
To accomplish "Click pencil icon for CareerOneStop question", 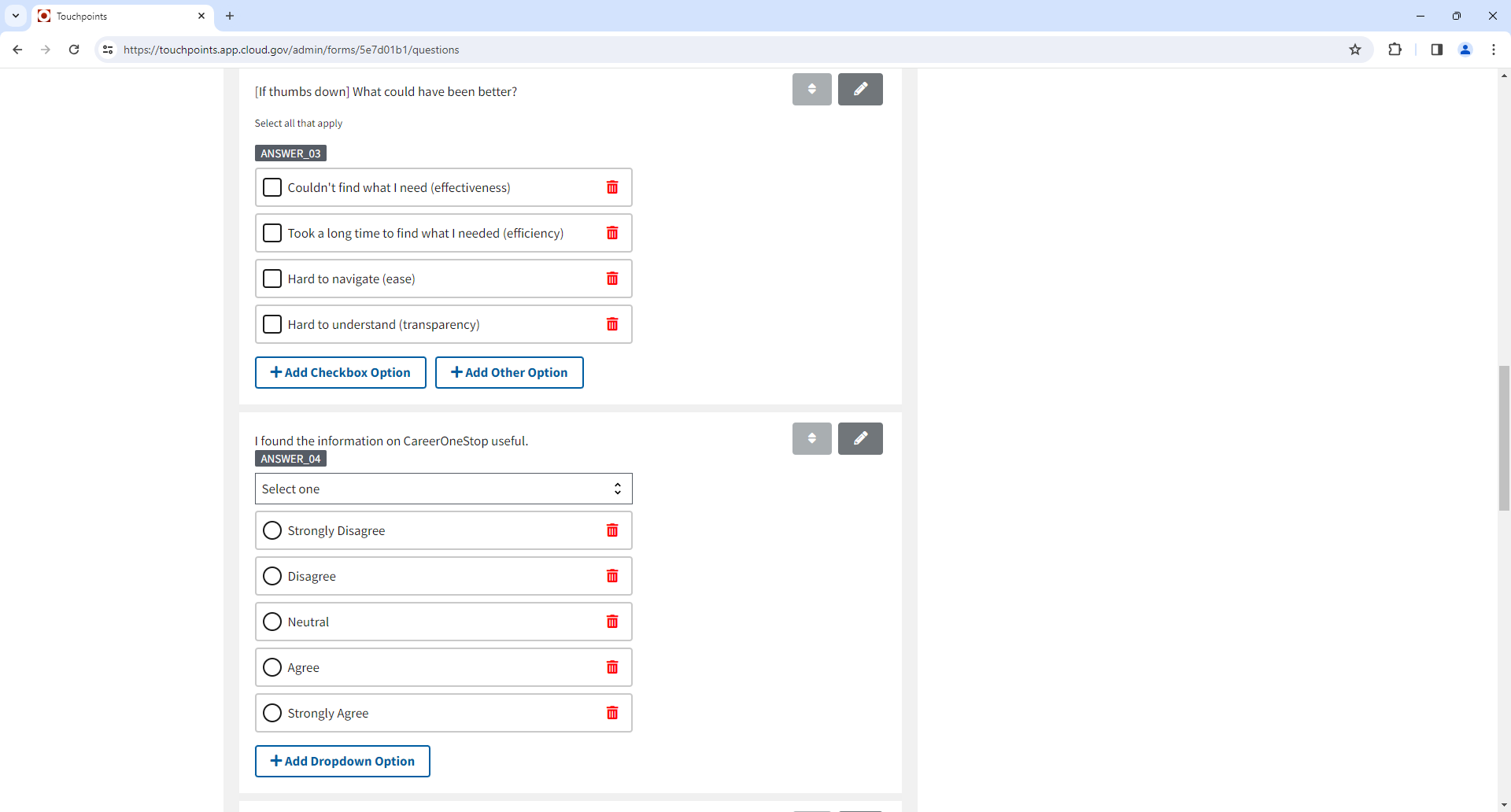I will tap(860, 438).
